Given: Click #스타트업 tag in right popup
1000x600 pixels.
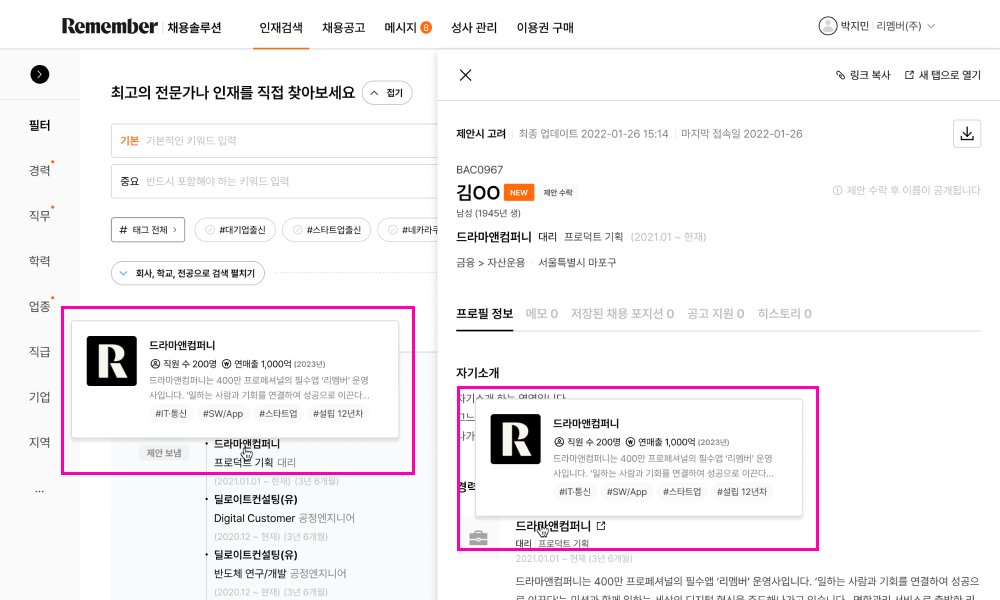Looking at the screenshot, I should 682,492.
